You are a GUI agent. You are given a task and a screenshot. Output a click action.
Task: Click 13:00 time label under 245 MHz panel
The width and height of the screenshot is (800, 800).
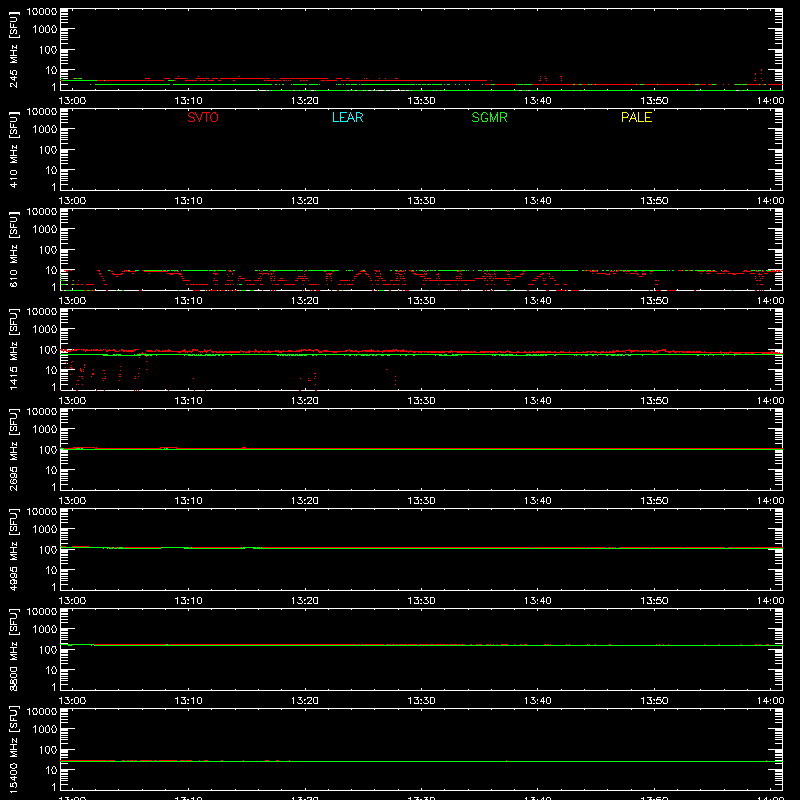[72, 101]
